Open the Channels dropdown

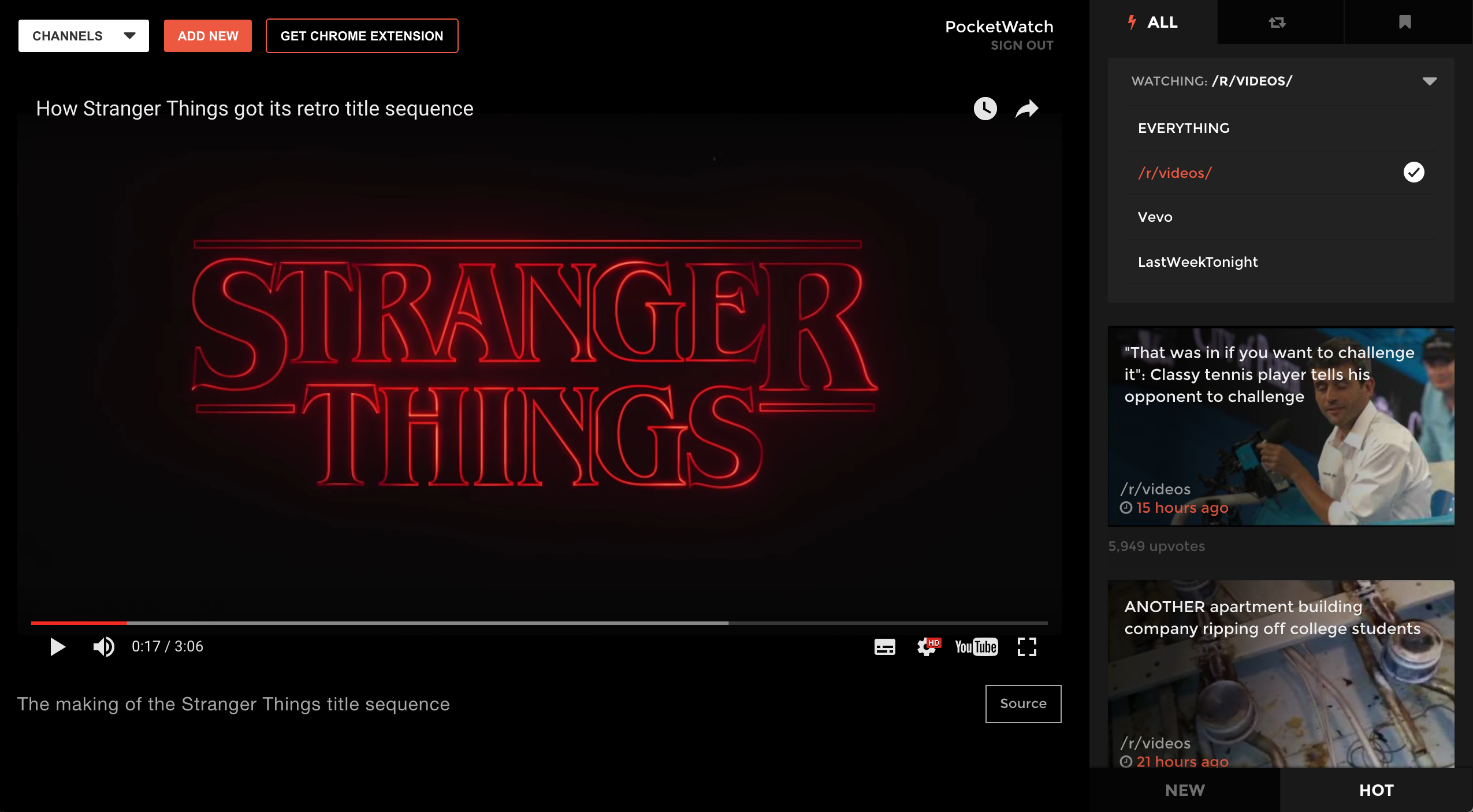(83, 35)
